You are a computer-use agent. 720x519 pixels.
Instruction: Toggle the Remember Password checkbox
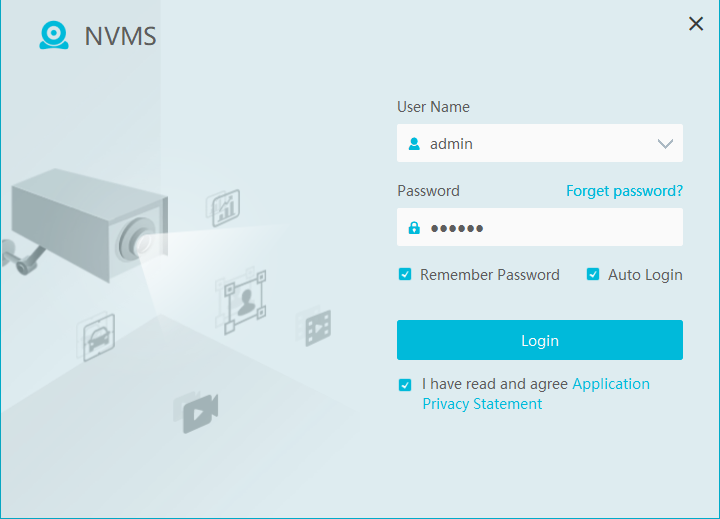405,275
